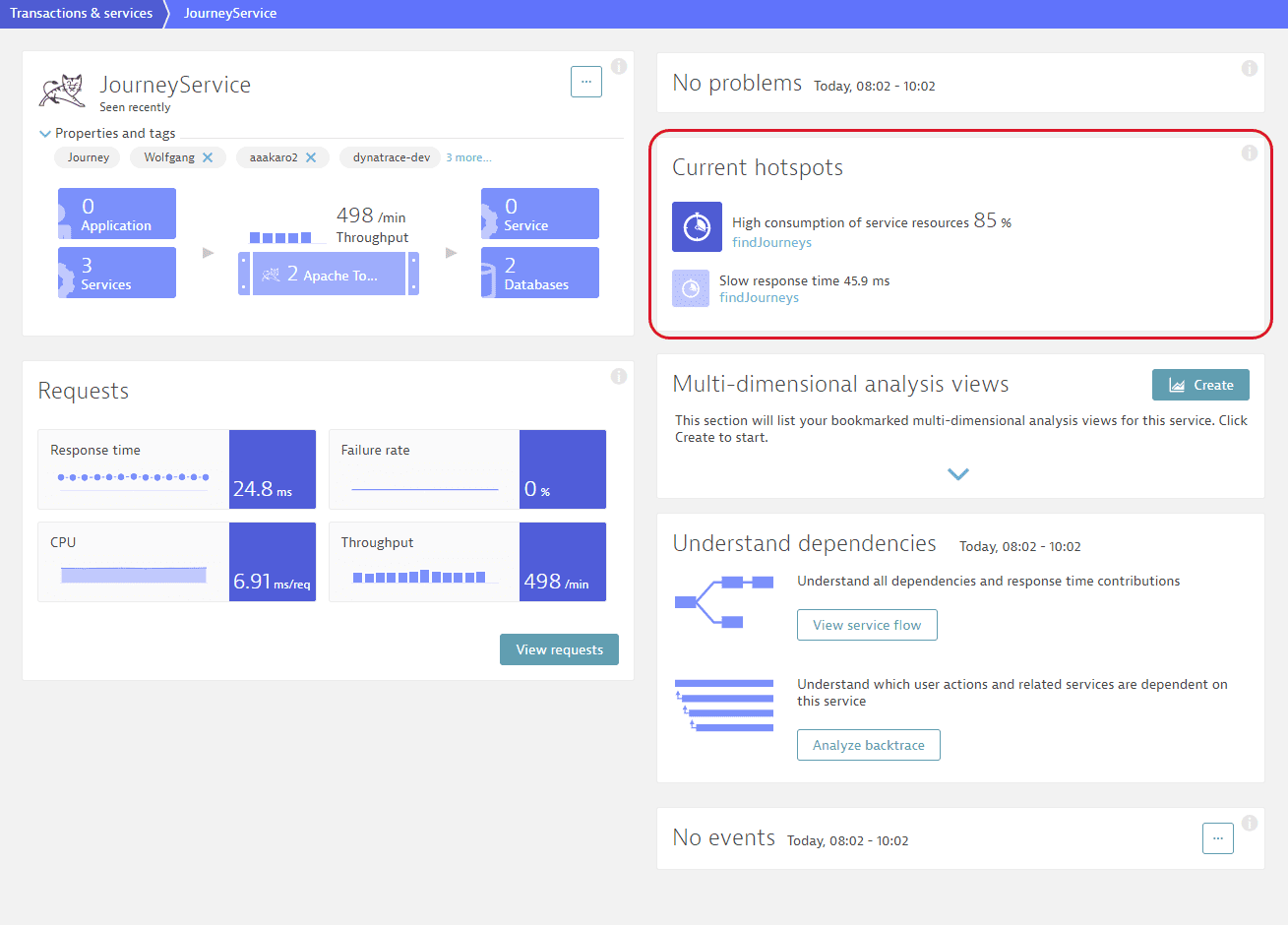Open info icon in Requests panel
The height and width of the screenshot is (925, 1288).
coord(618,376)
